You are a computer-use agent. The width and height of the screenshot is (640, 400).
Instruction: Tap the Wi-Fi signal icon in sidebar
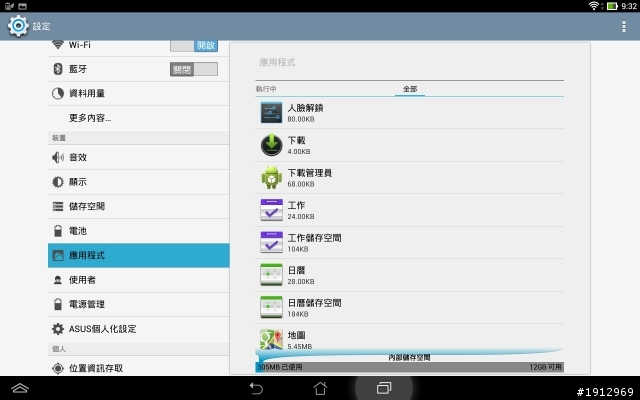click(58, 44)
